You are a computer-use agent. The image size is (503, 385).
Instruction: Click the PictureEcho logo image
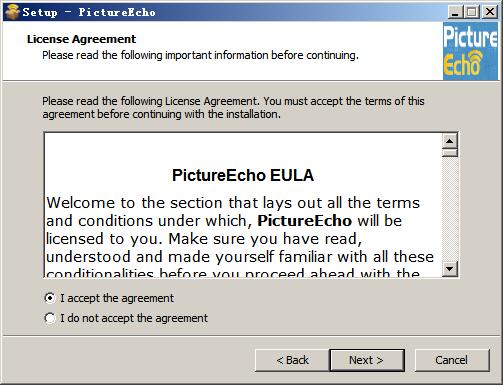[x=470, y=51]
